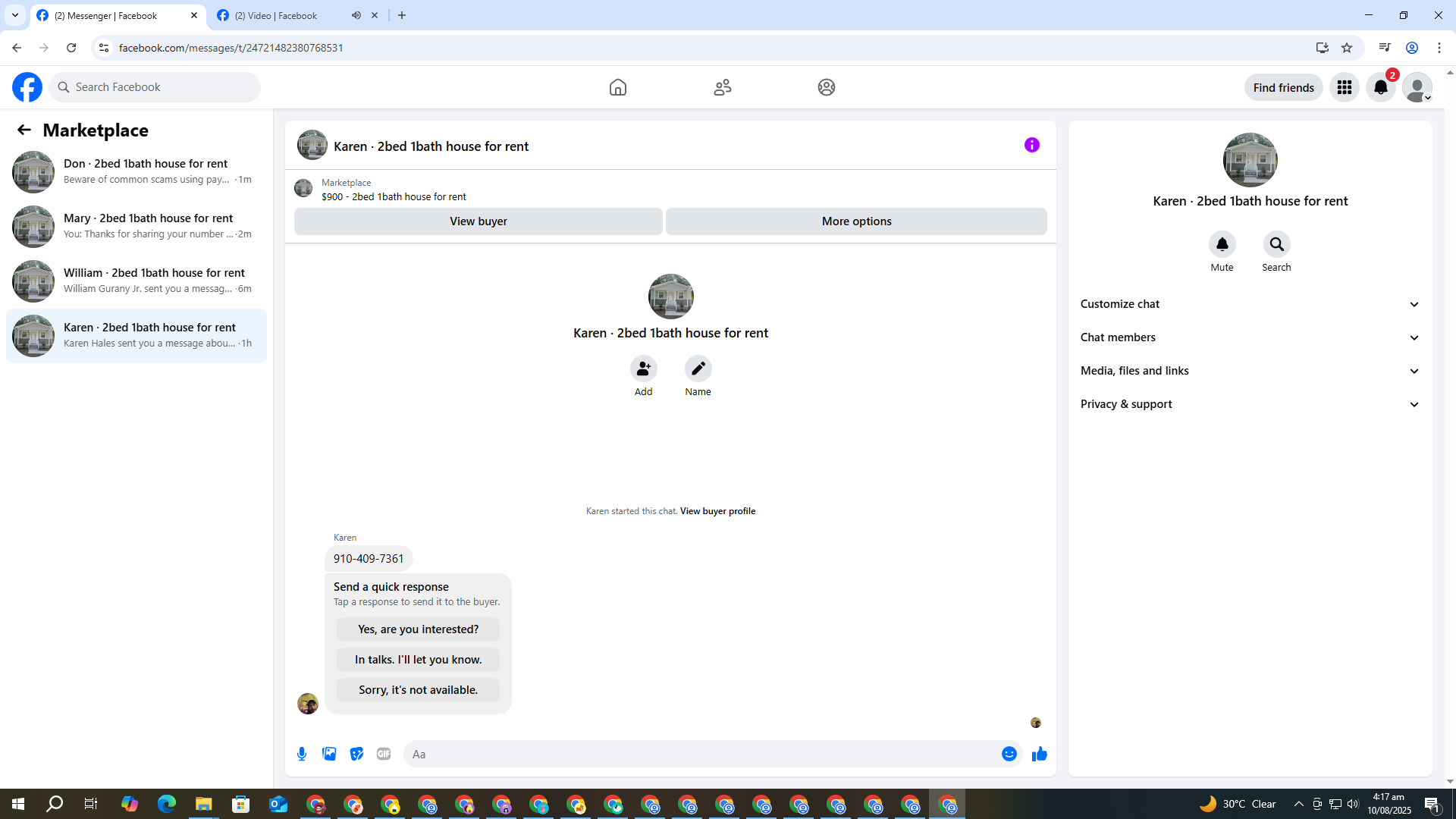Mute the Video tab audio icon
The height and width of the screenshot is (819, 1456).
tap(356, 15)
